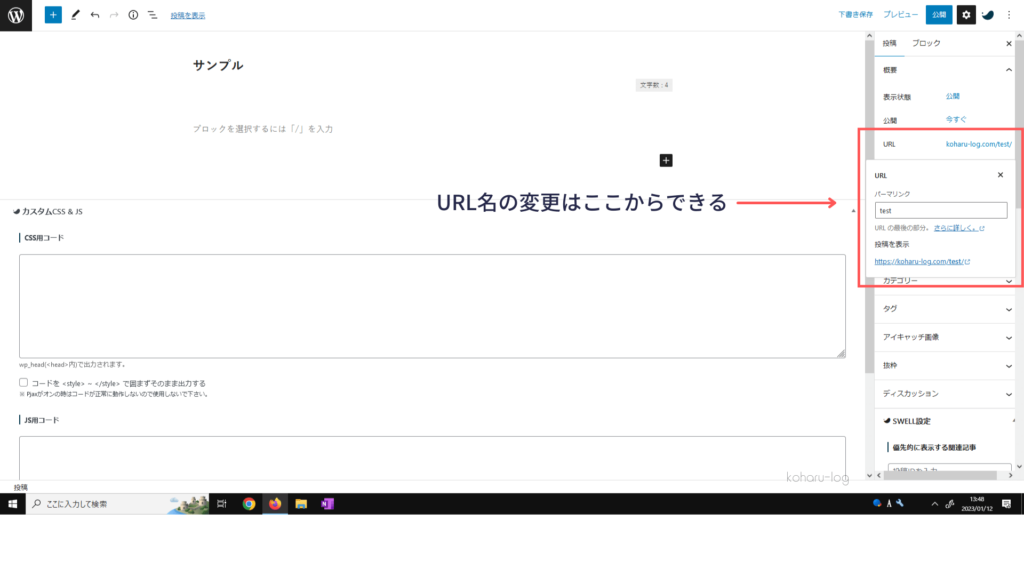Add a block with the black plus button
This screenshot has width=1024, height=576.
pyautogui.click(x=665, y=161)
